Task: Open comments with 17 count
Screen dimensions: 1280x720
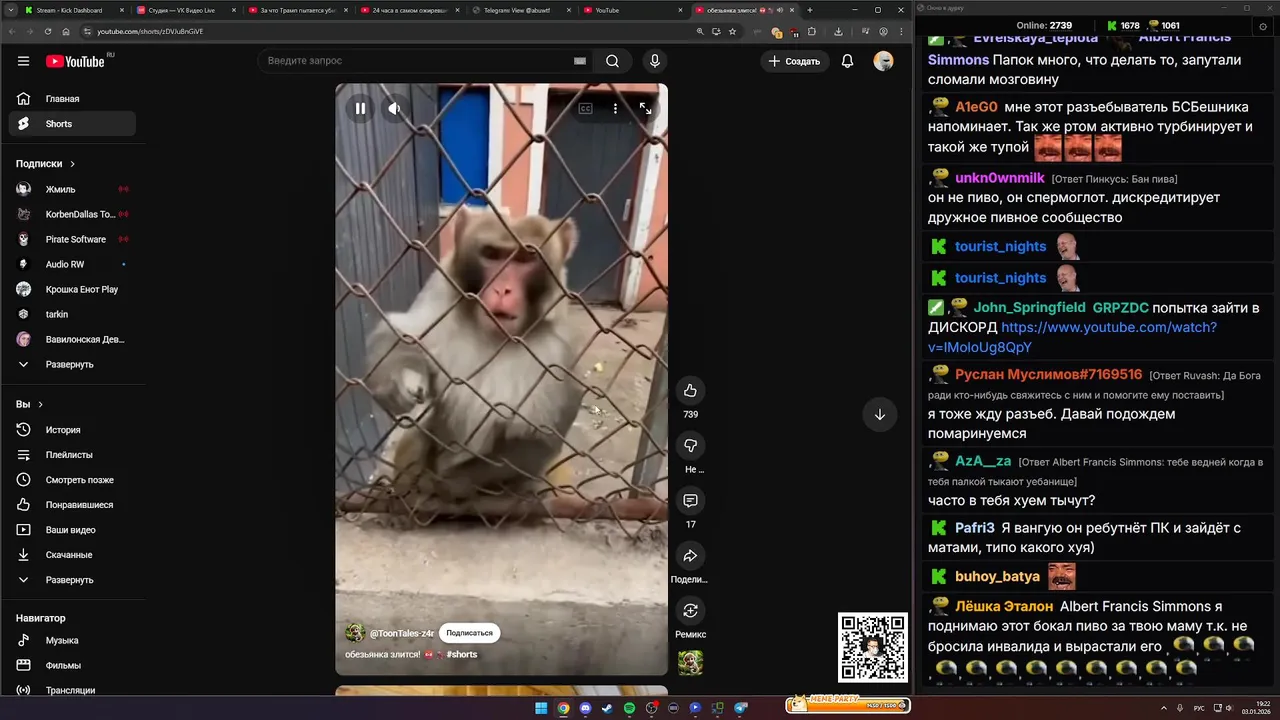Action: click(x=690, y=500)
